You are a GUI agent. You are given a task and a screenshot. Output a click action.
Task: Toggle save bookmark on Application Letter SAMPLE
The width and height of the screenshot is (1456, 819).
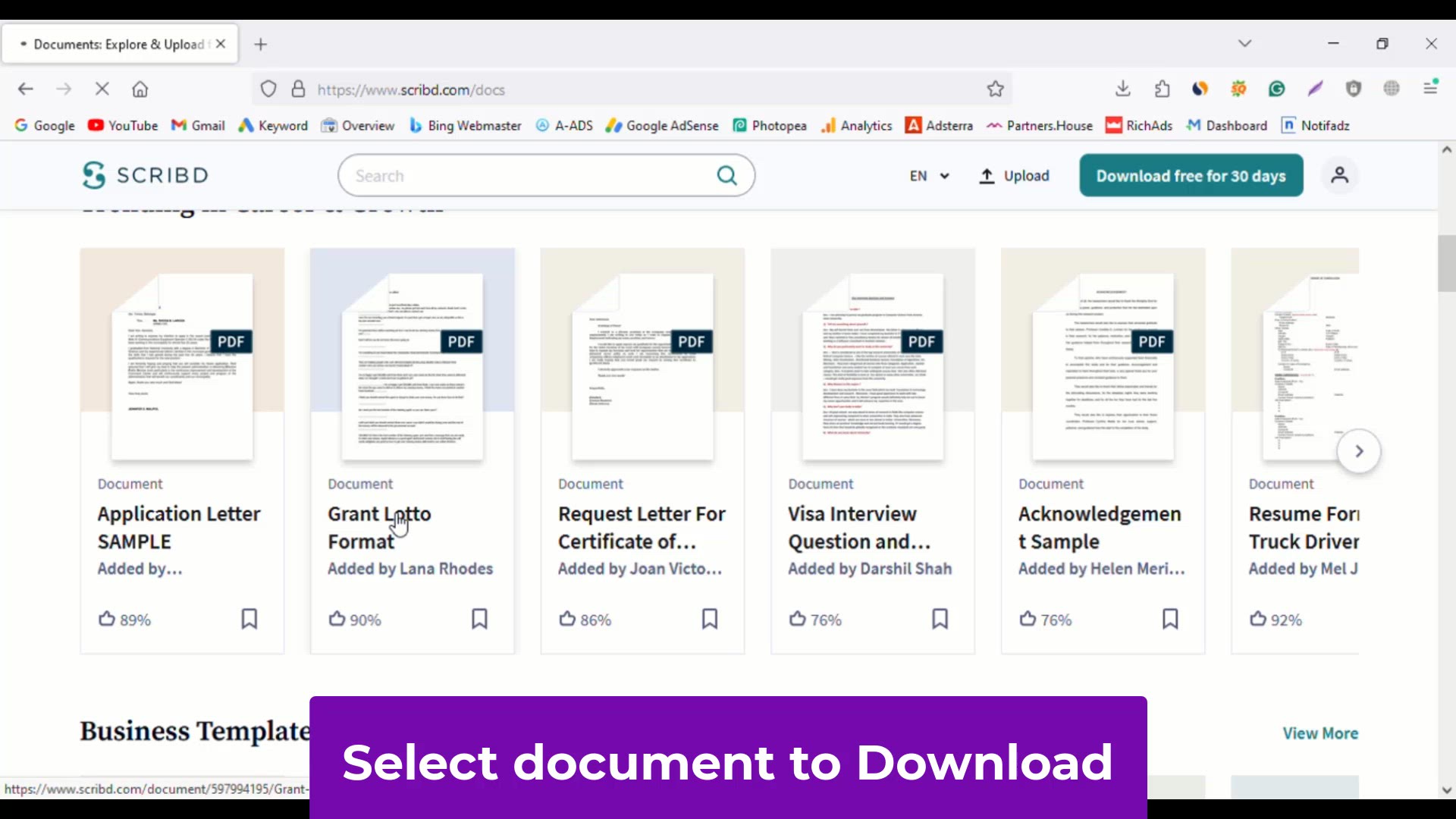[x=249, y=619]
